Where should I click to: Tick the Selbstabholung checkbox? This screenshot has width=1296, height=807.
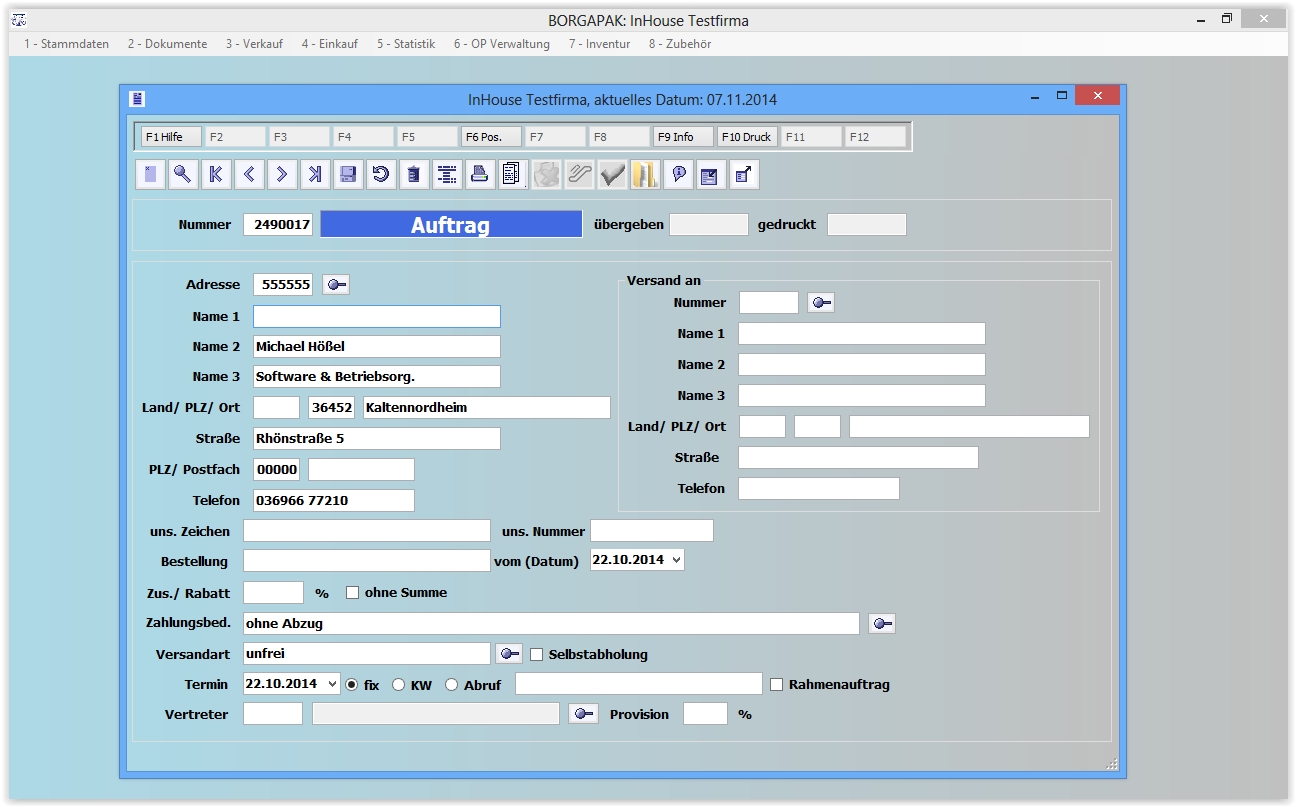[x=536, y=655]
